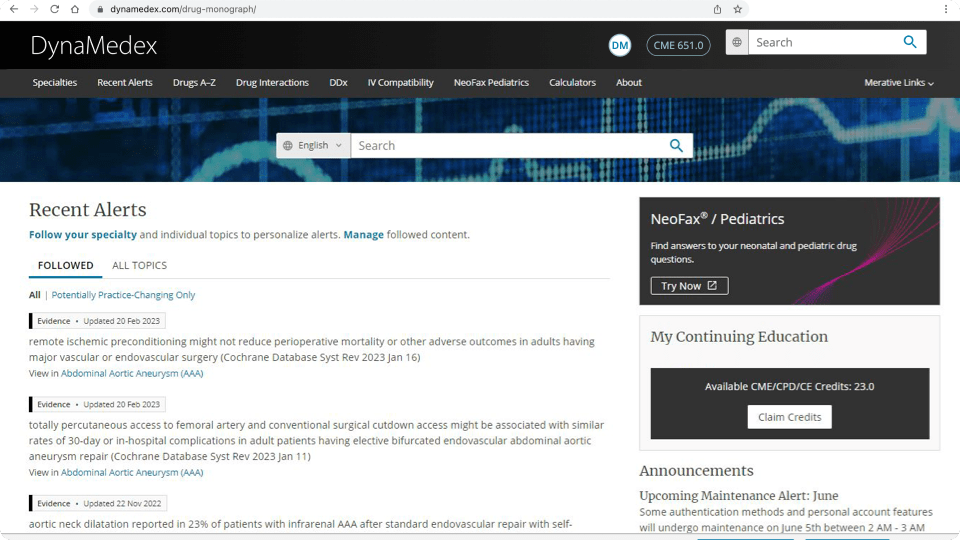Open AAA link under percutaneous access alert
Viewport: 960px width, 540px height.
point(132,473)
